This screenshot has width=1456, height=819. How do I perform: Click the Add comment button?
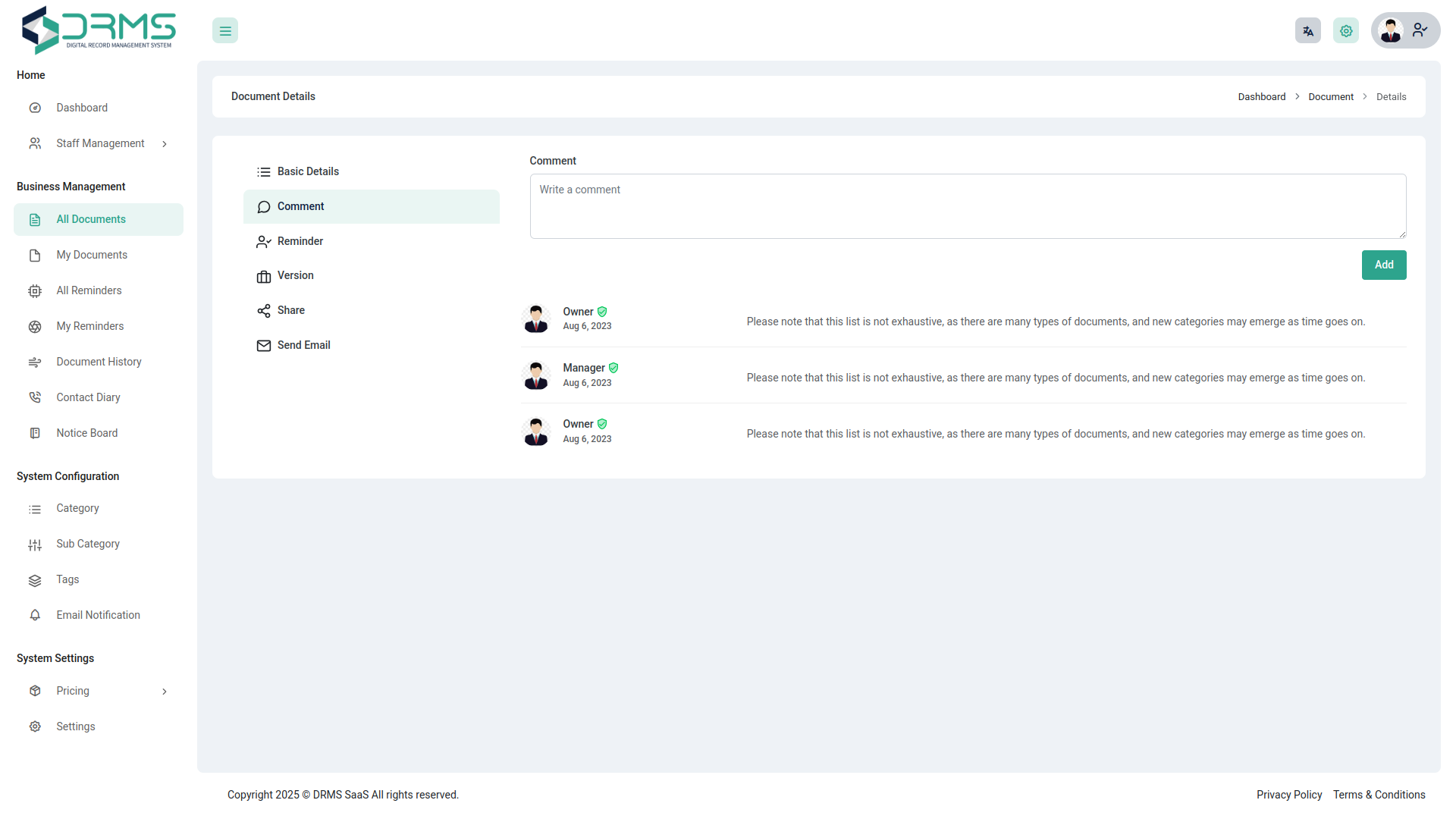[1383, 265]
